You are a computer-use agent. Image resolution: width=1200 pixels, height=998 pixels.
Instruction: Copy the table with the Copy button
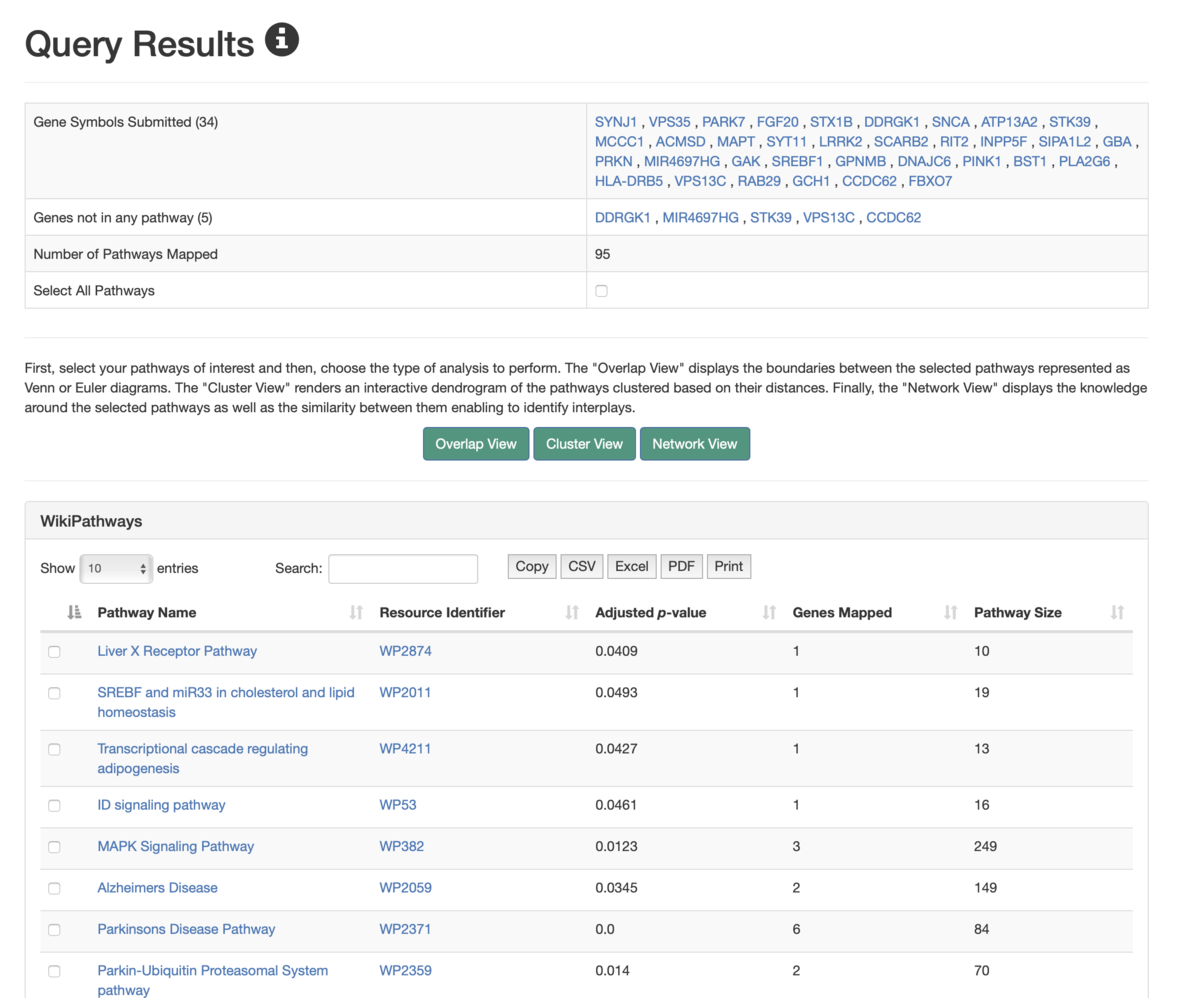[532, 567]
